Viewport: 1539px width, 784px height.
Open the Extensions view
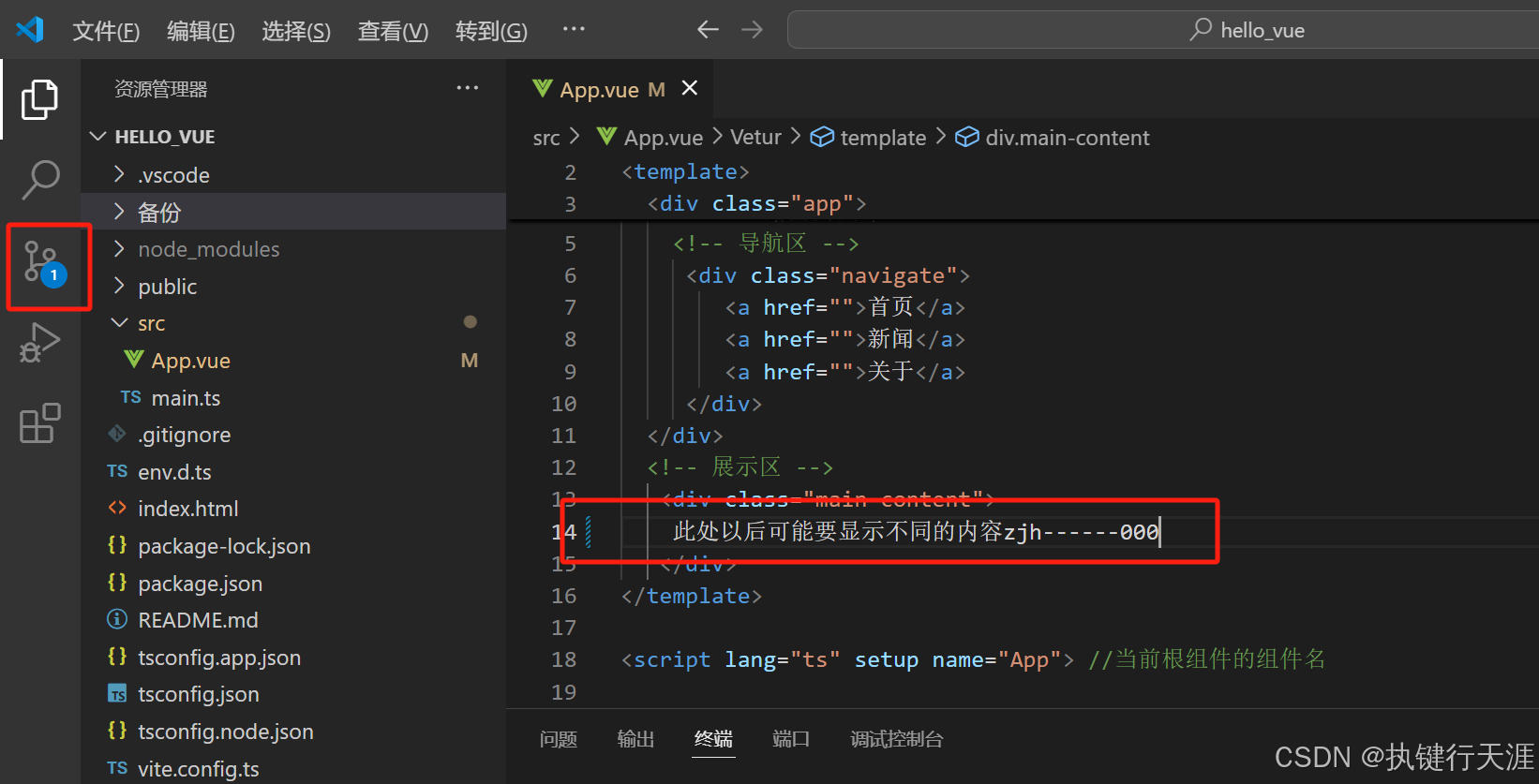pos(39,423)
